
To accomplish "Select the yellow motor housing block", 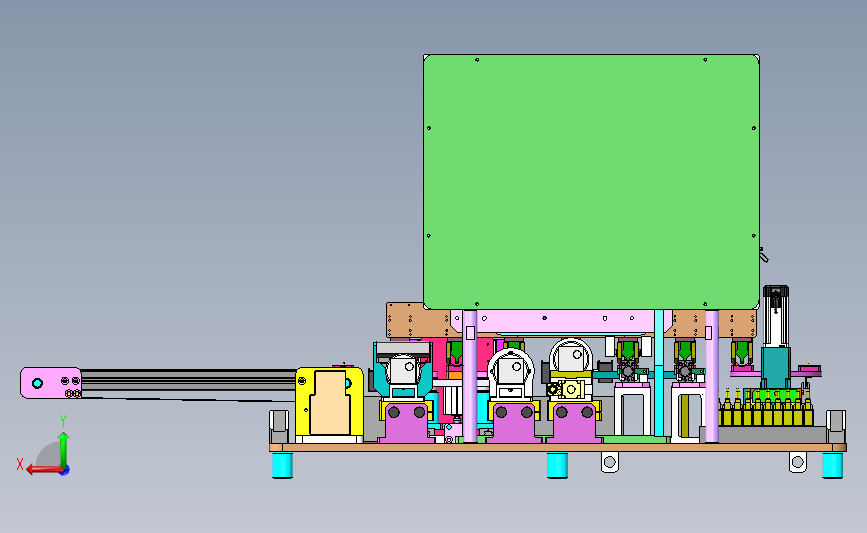I will tap(329, 402).
